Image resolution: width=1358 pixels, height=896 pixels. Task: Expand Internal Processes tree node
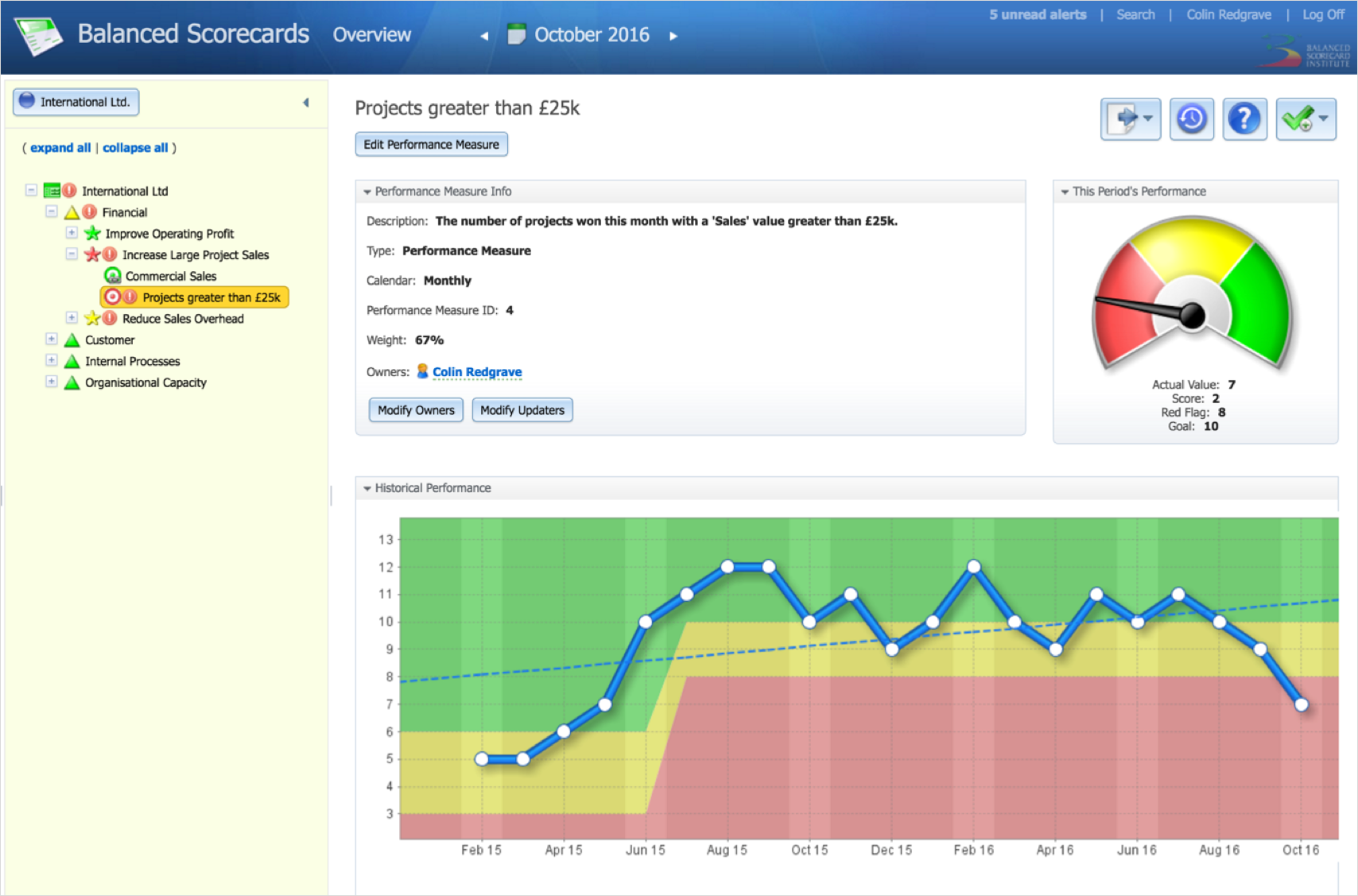pos(51,361)
